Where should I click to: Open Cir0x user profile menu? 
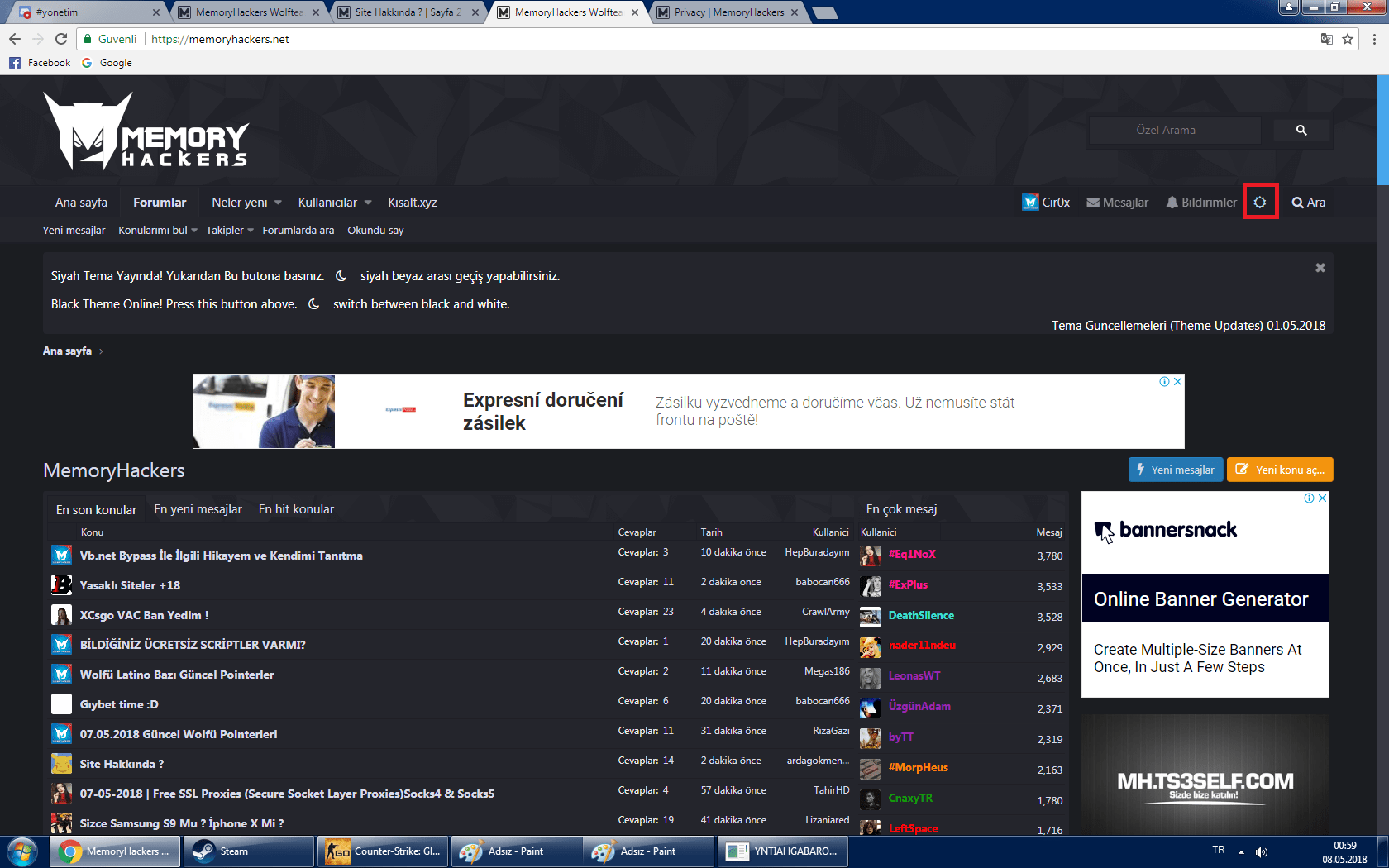(1046, 203)
